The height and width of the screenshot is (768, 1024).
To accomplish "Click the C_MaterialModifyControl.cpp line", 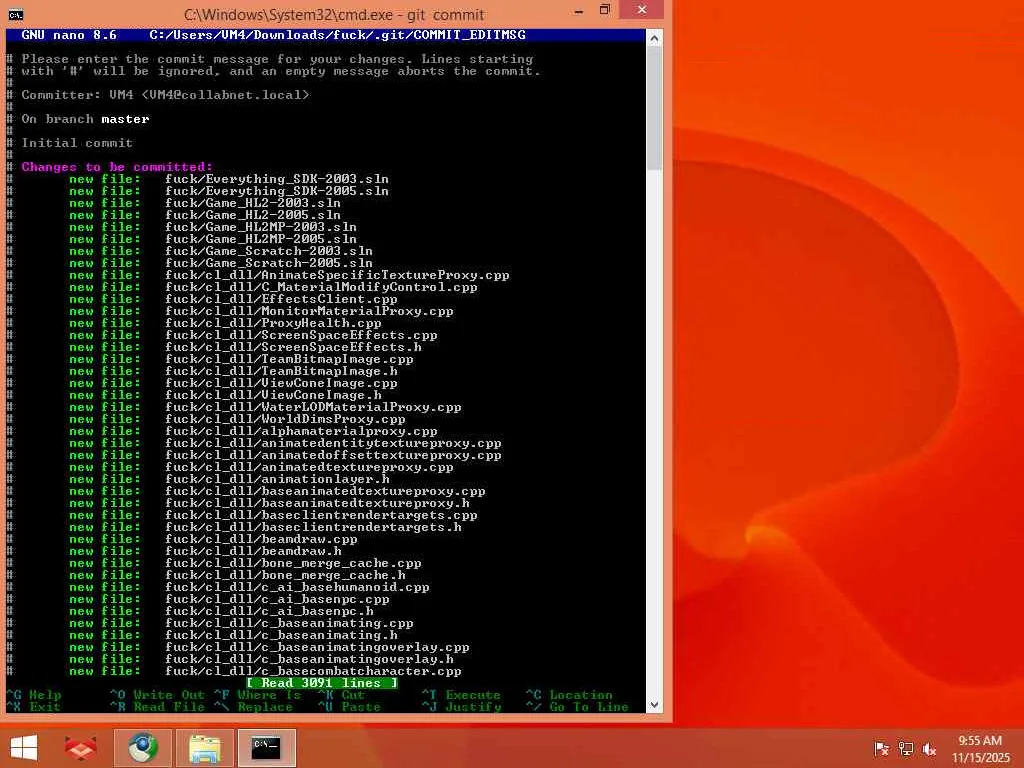I will click(321, 287).
